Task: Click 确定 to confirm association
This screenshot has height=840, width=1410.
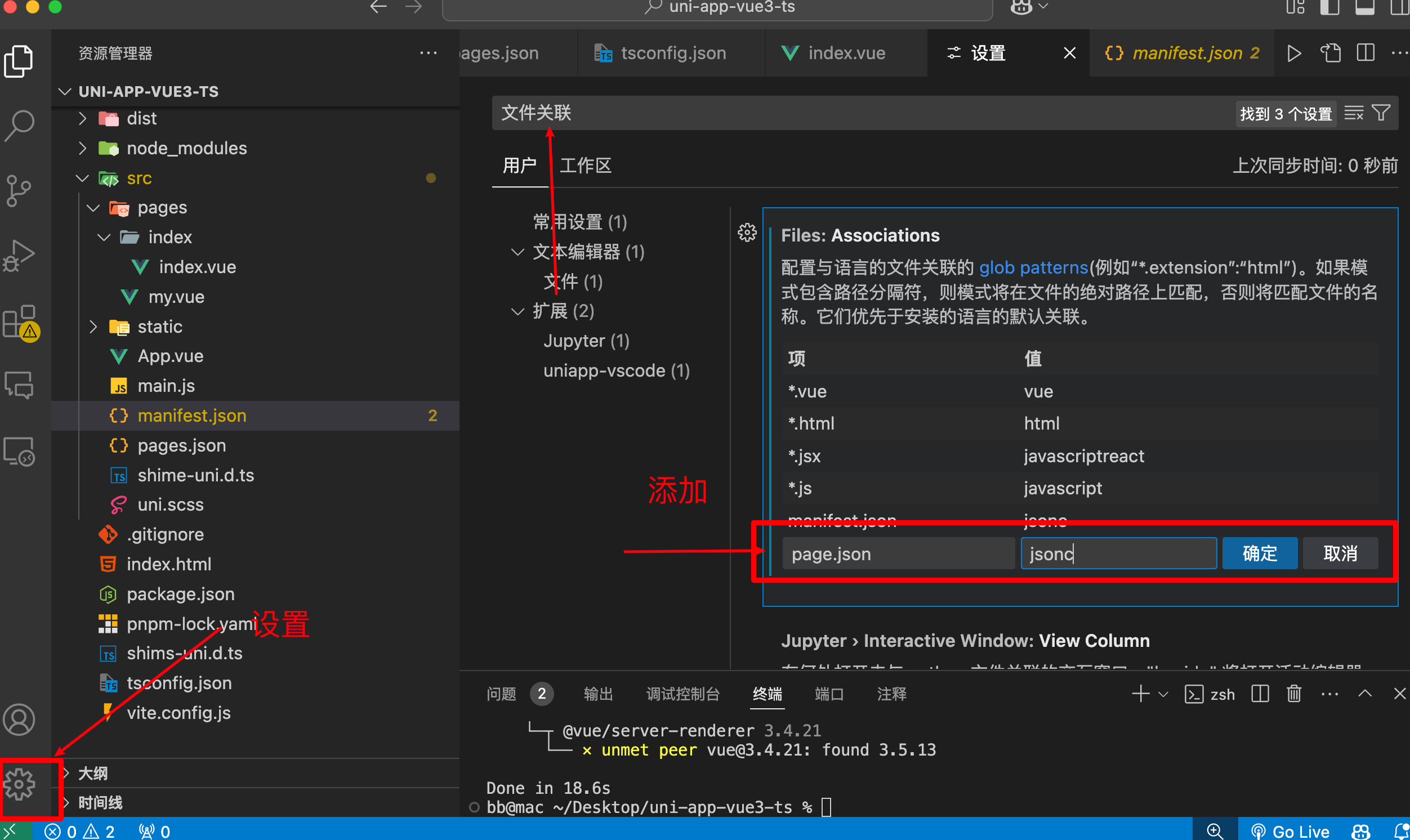Action: coord(1260,553)
